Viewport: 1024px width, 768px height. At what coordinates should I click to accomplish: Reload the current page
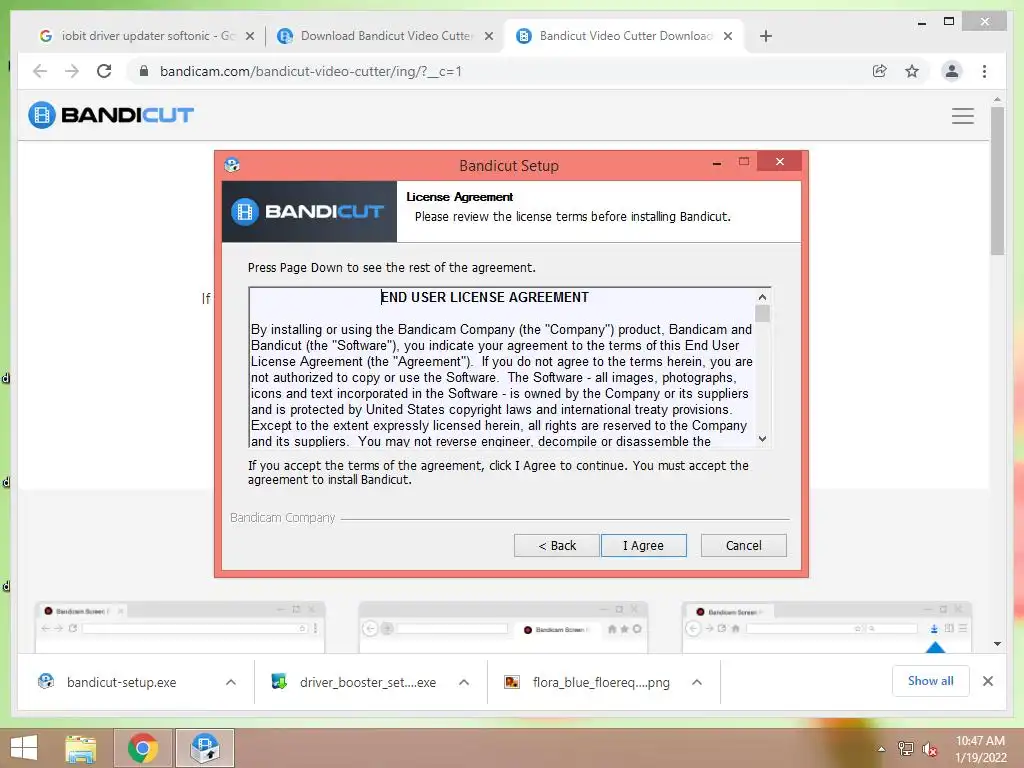click(x=104, y=71)
